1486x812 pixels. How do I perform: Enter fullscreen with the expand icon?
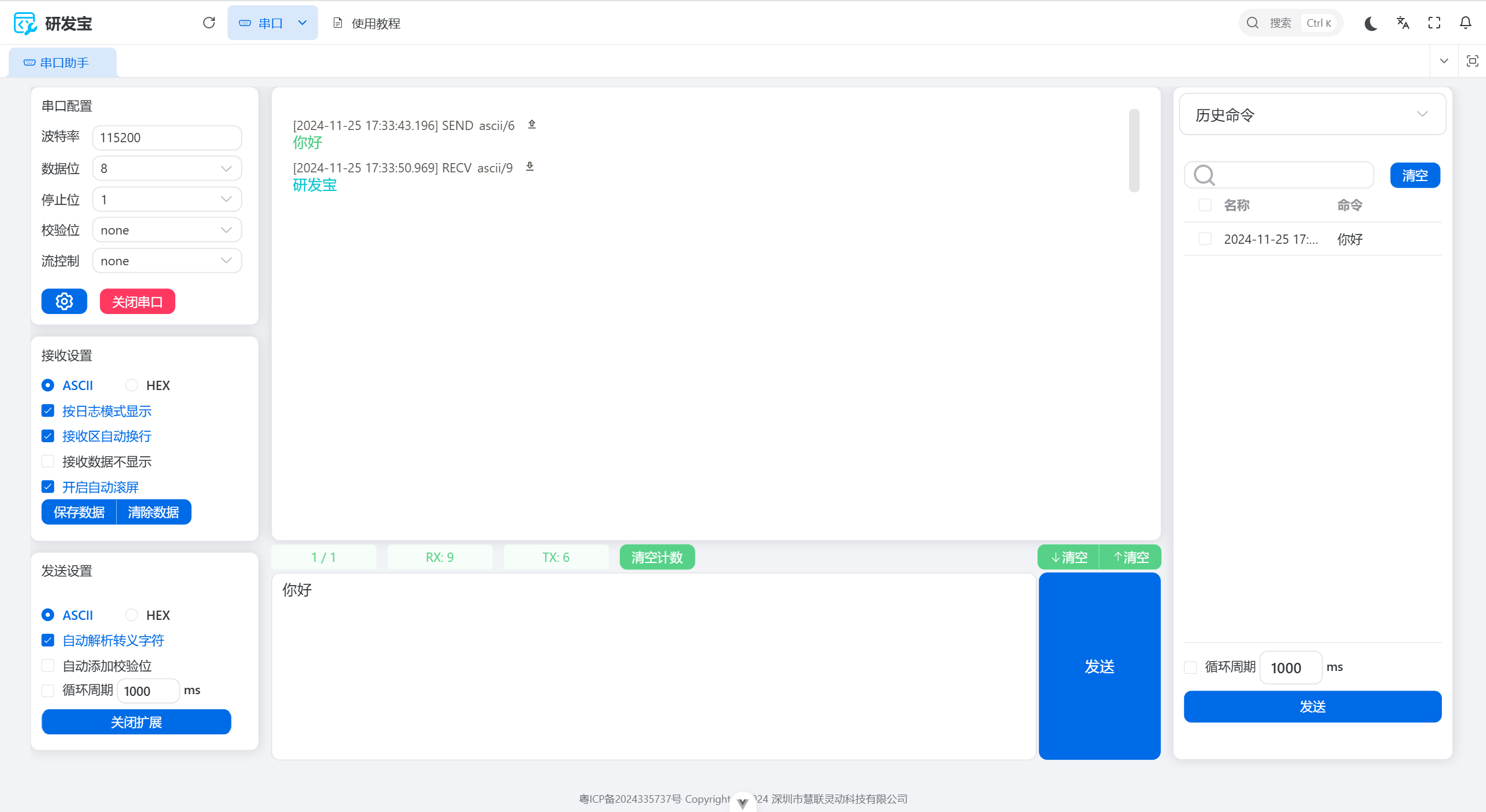[1434, 23]
